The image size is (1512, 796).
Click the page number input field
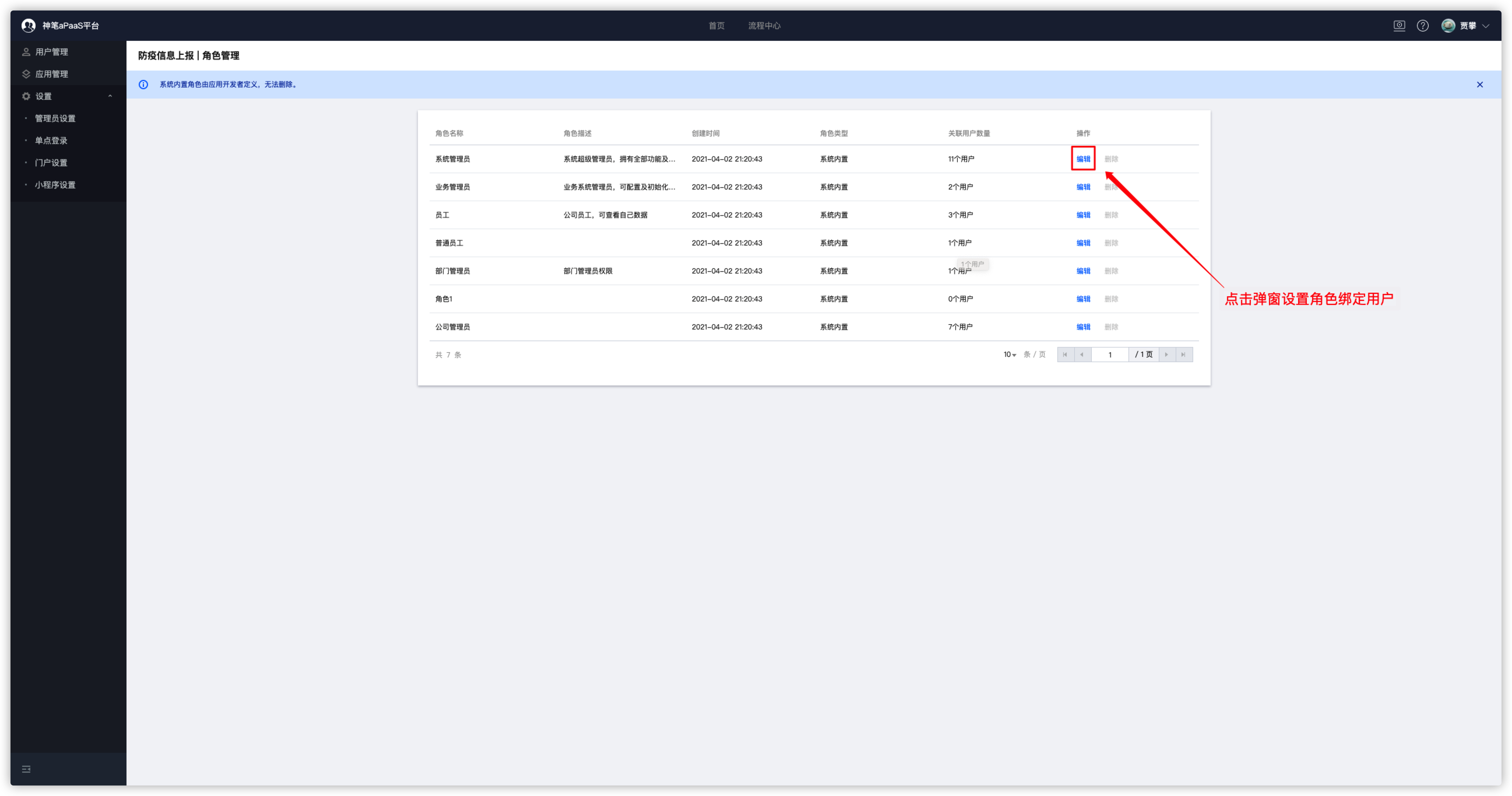(1109, 355)
